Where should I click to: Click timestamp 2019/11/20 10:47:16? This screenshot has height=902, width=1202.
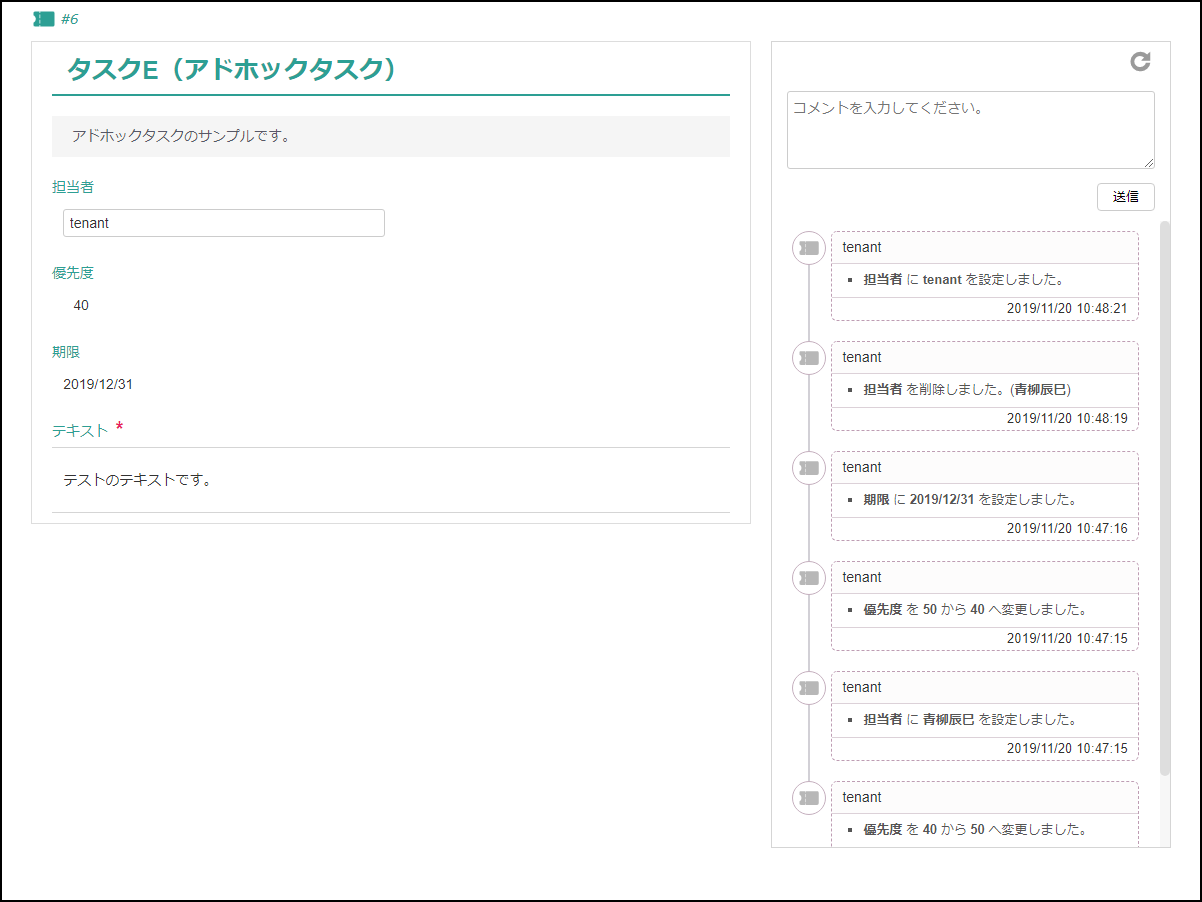point(1067,528)
